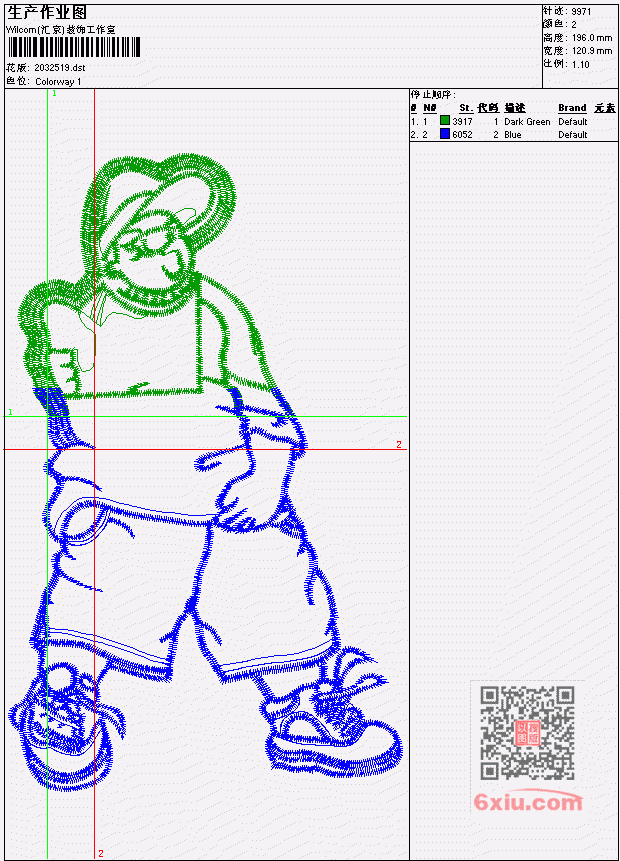Click the '元素' element column header

point(605,108)
